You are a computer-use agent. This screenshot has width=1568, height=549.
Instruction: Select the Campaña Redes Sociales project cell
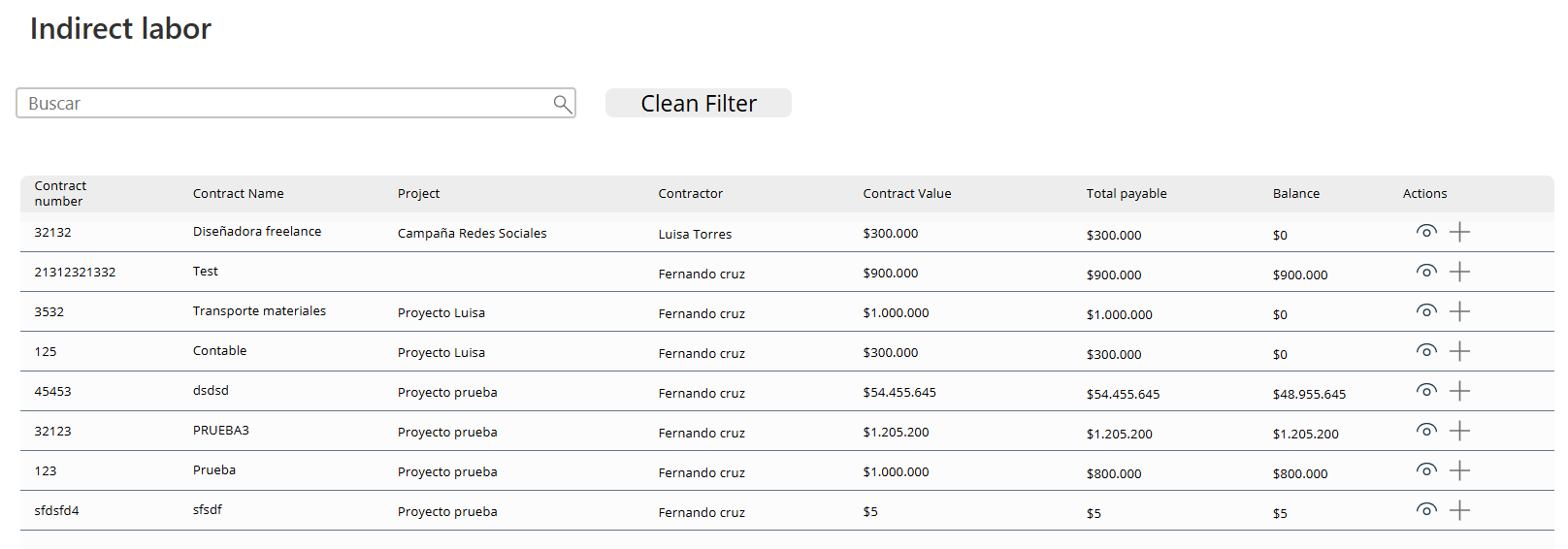click(472, 234)
